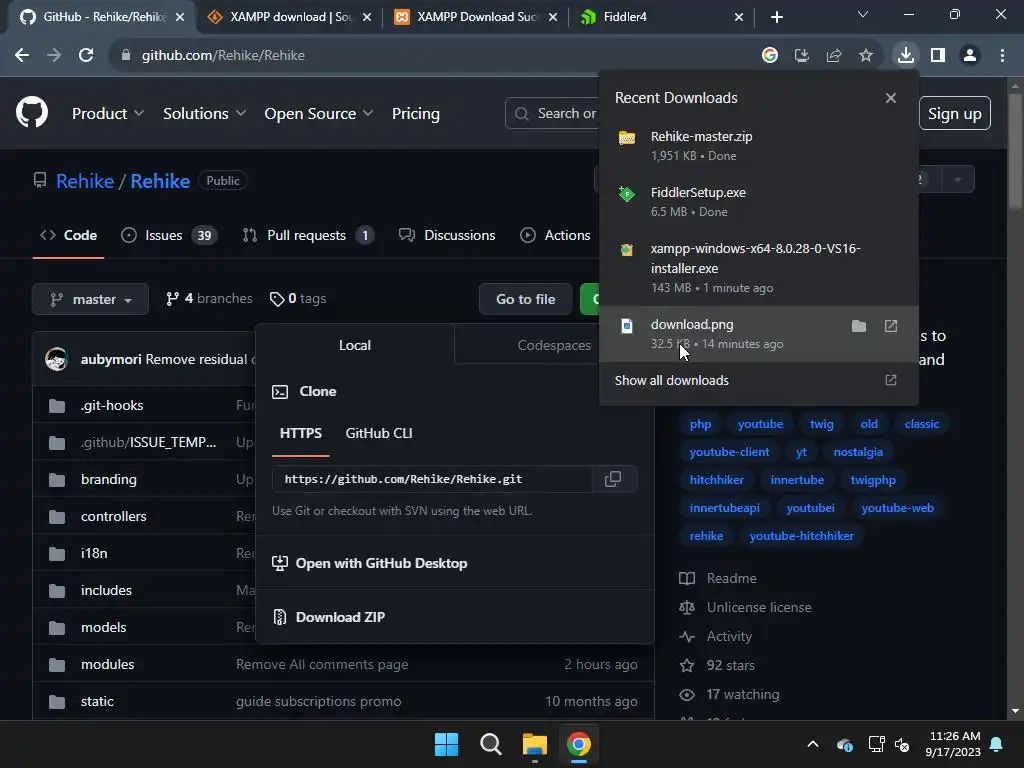Open Rehike-master.zip download entry
The width and height of the screenshot is (1024, 768).
[758, 146]
